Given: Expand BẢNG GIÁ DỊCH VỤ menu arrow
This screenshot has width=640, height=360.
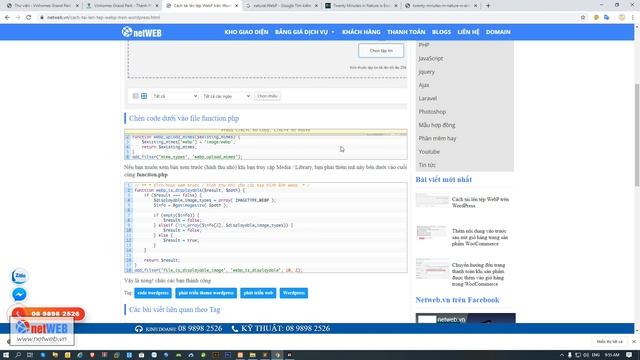Looking at the screenshot, I should (x=333, y=32).
